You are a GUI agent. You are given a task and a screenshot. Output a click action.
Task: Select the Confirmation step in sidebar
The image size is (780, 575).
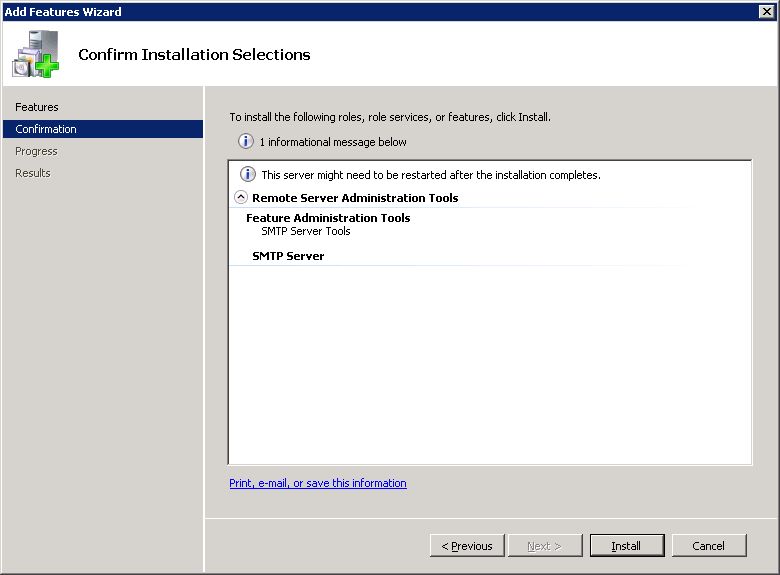(46, 129)
